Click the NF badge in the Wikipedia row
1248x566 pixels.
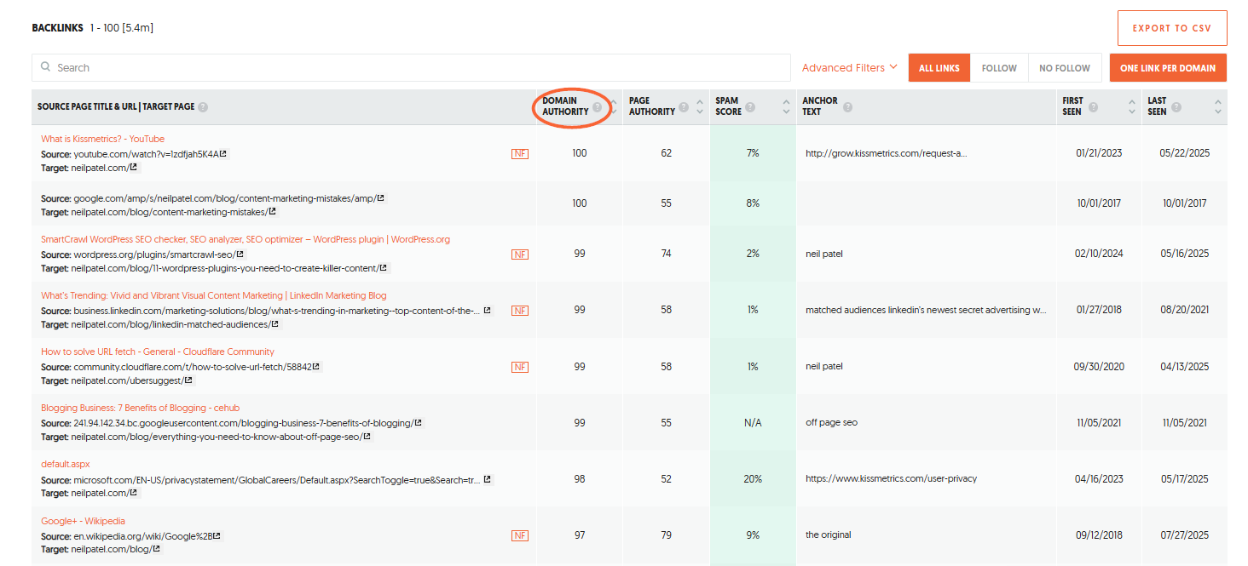pyautogui.click(x=520, y=536)
